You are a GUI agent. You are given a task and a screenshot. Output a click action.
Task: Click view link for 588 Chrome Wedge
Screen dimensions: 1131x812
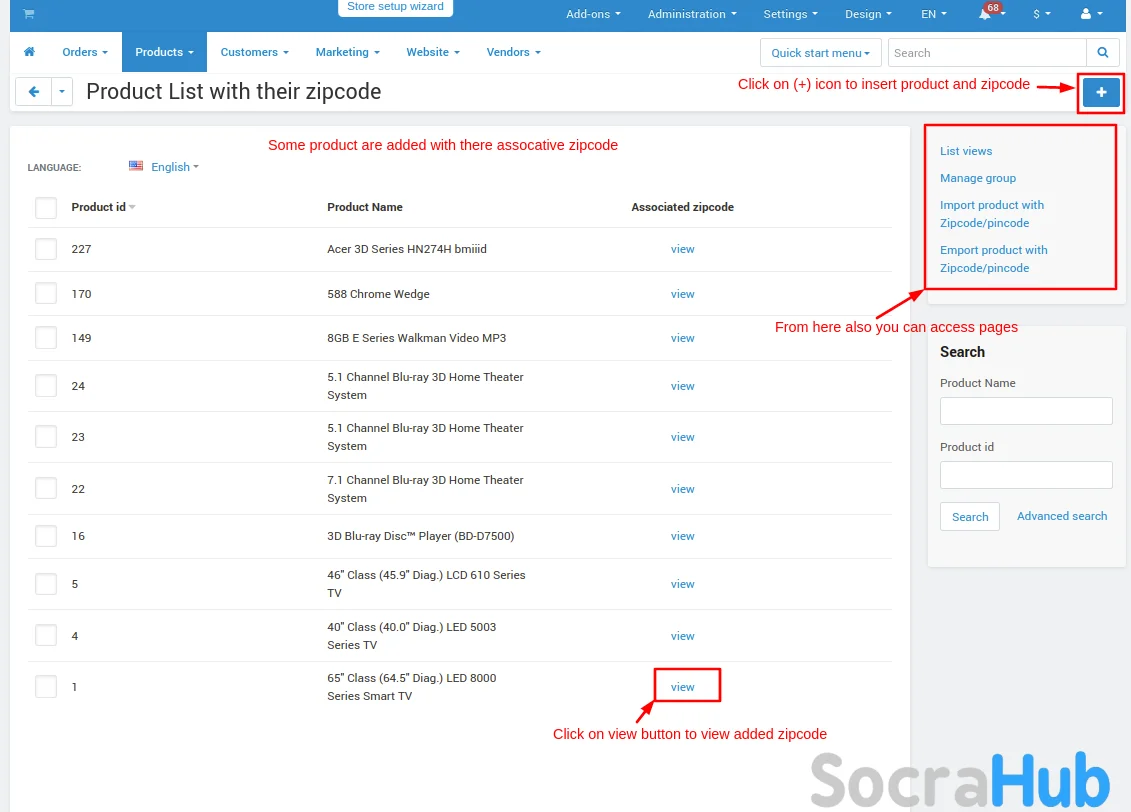[682, 294]
